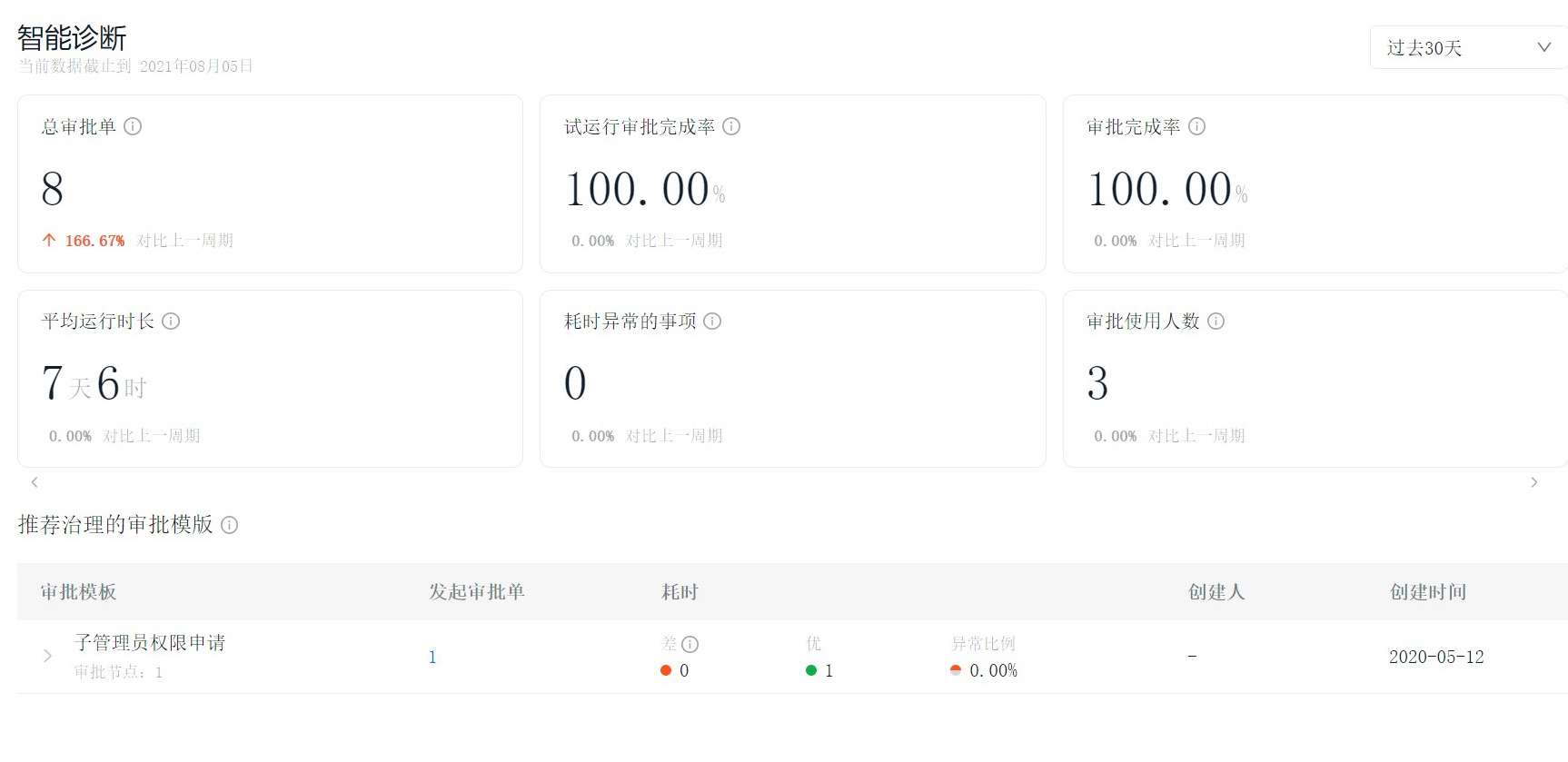Click the red 差 status dot
Screen dimensions: 1568x762
(x=666, y=670)
